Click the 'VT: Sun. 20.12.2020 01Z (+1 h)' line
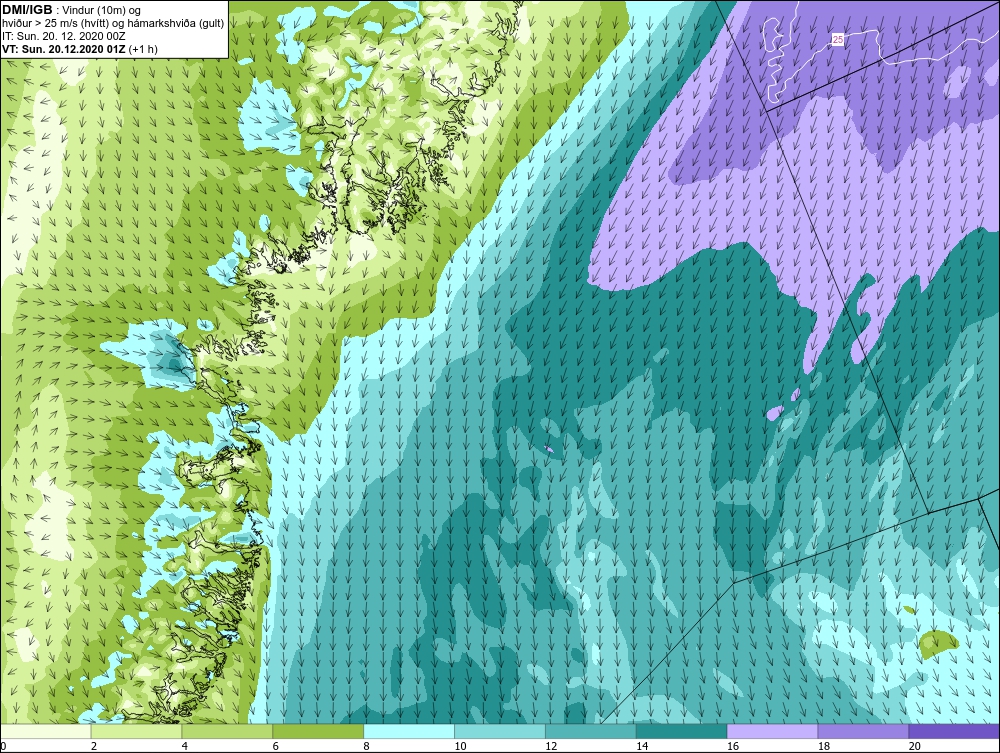Image resolution: width=1000 pixels, height=753 pixels. point(80,49)
